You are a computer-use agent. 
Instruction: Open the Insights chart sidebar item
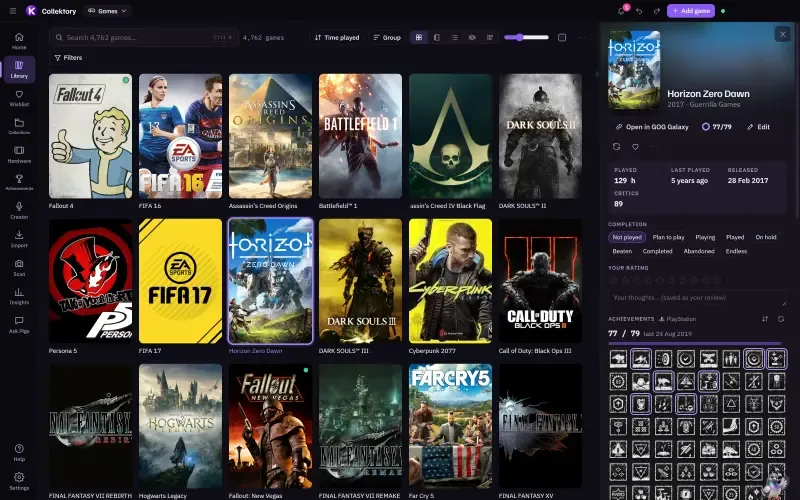[19, 296]
